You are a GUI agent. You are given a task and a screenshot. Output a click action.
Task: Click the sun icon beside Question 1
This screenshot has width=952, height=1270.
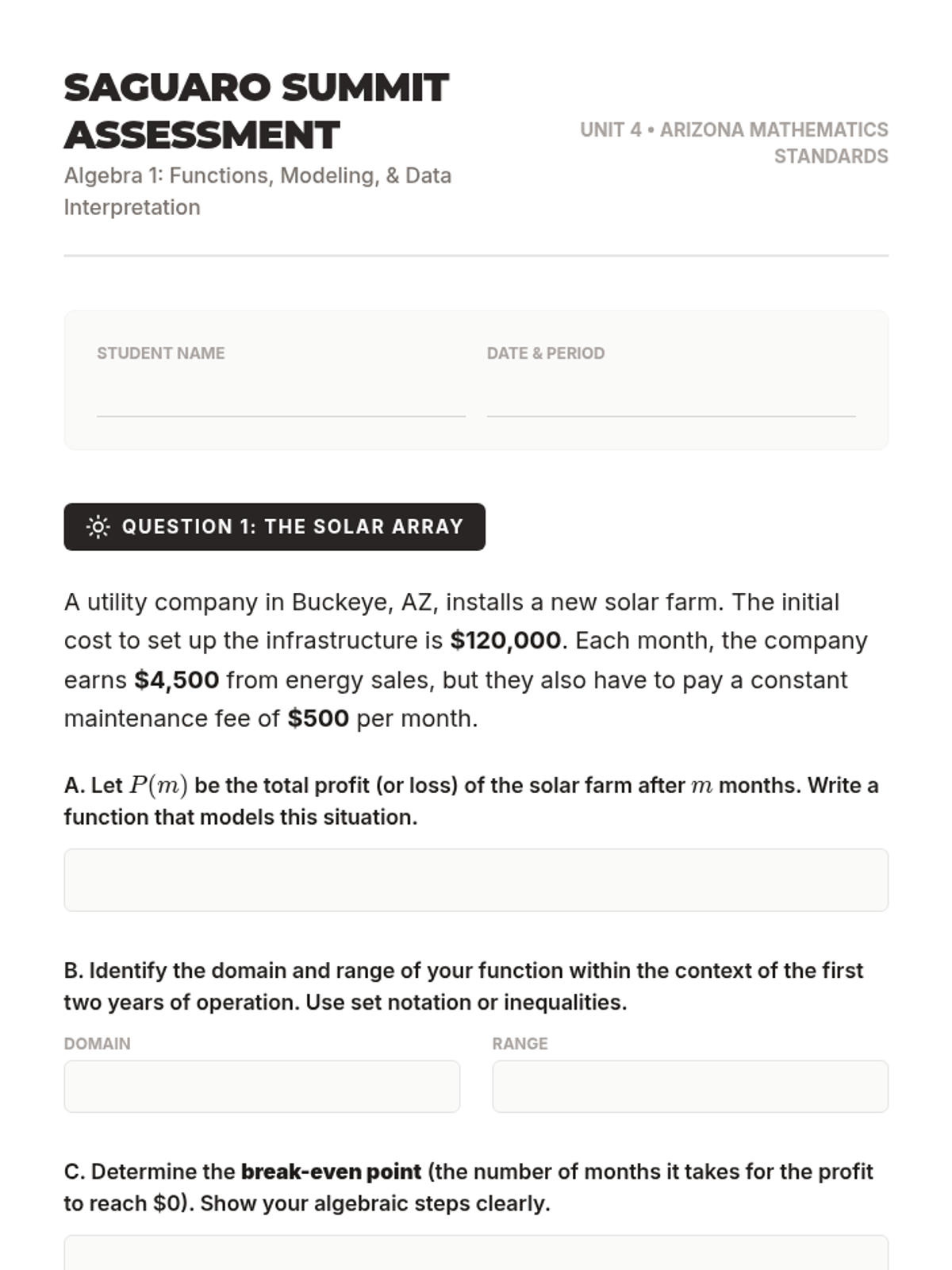click(x=98, y=527)
